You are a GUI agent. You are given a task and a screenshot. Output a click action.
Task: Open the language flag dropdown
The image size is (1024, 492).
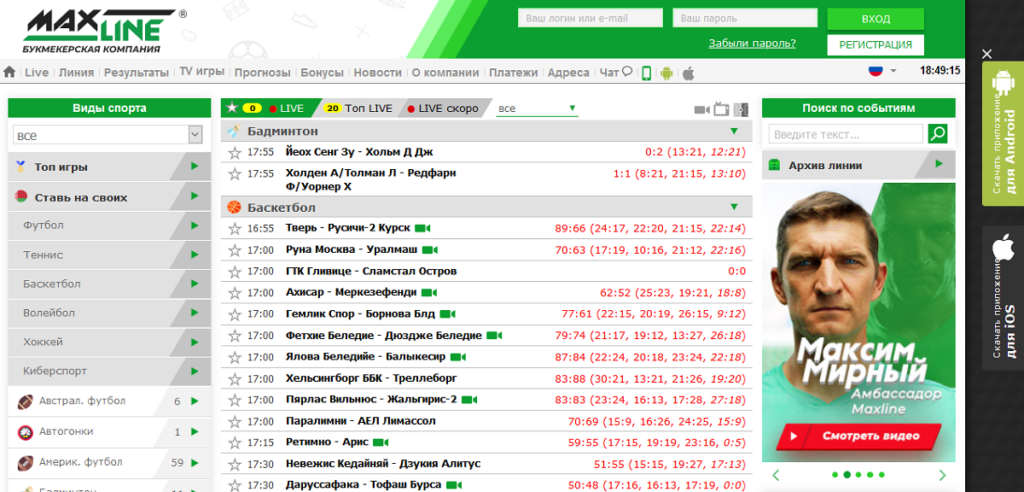[x=882, y=71]
